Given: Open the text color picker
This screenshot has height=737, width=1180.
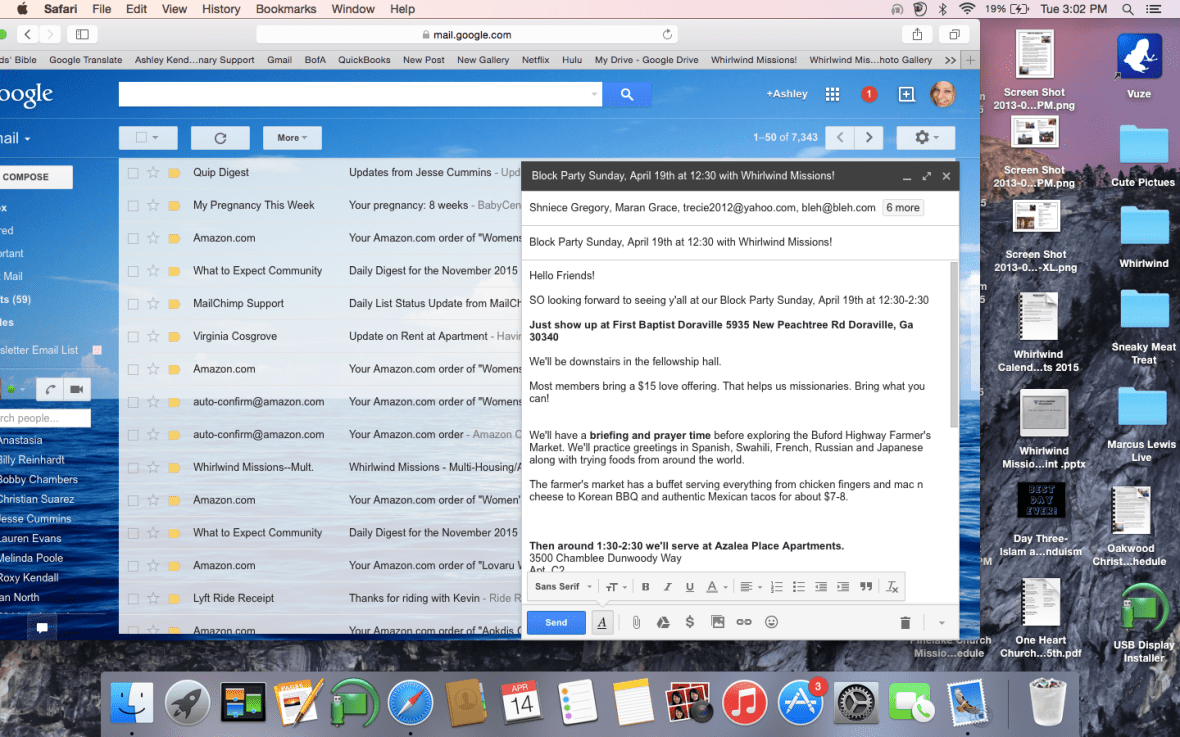Looking at the screenshot, I should pyautogui.click(x=712, y=587).
